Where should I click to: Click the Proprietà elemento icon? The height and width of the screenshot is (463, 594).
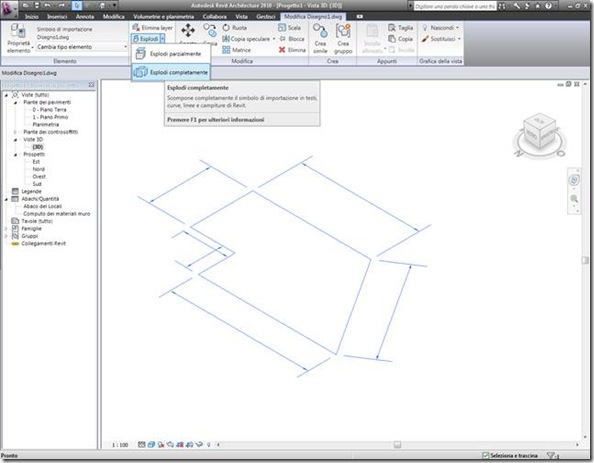coord(18,38)
